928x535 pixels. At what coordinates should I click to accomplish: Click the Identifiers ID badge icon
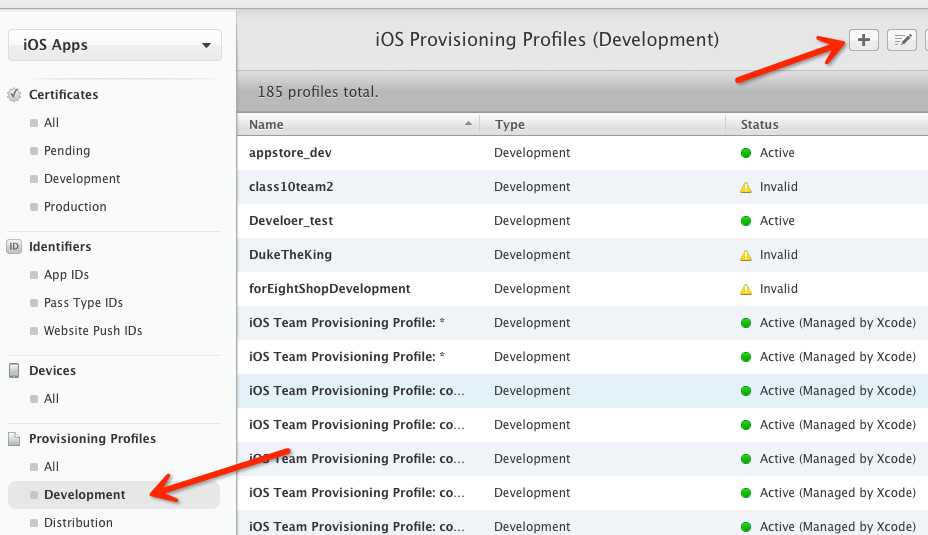14,247
